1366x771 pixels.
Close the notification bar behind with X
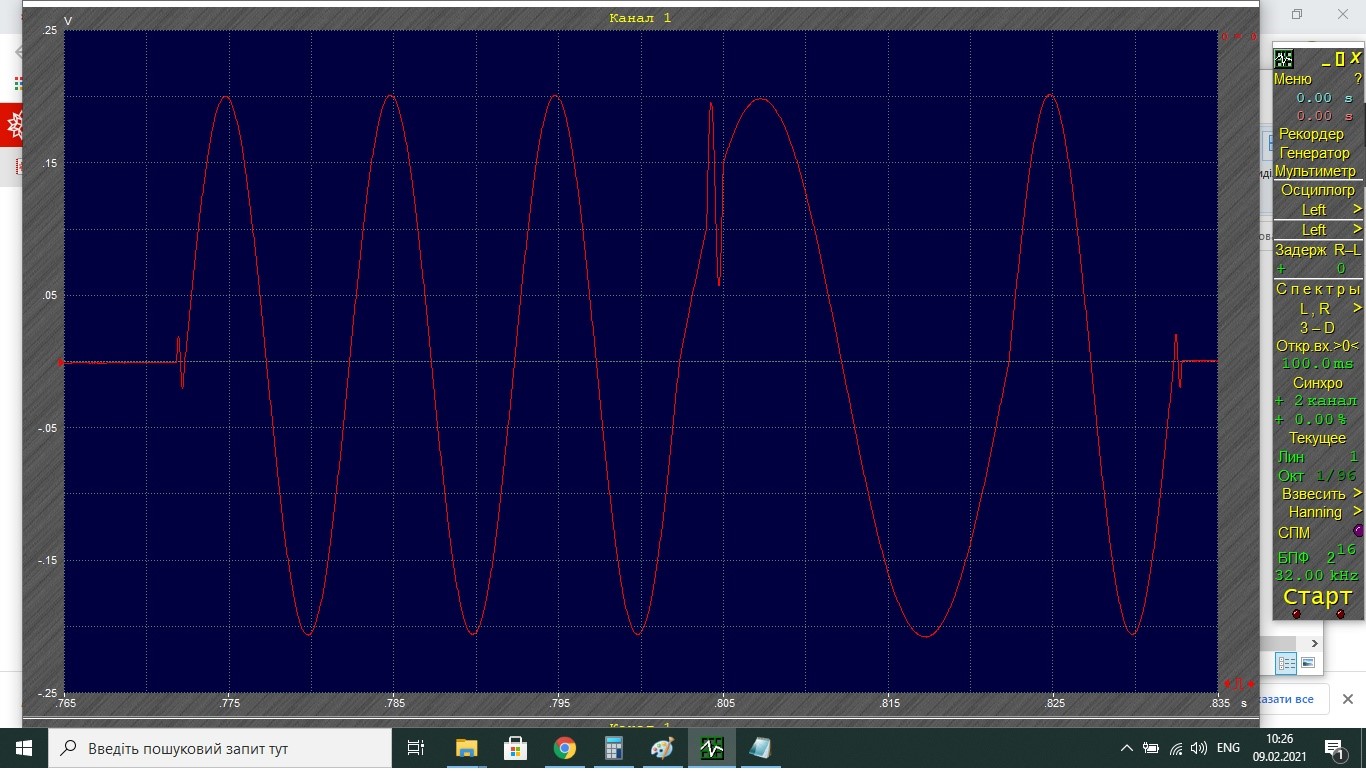click(x=1347, y=699)
